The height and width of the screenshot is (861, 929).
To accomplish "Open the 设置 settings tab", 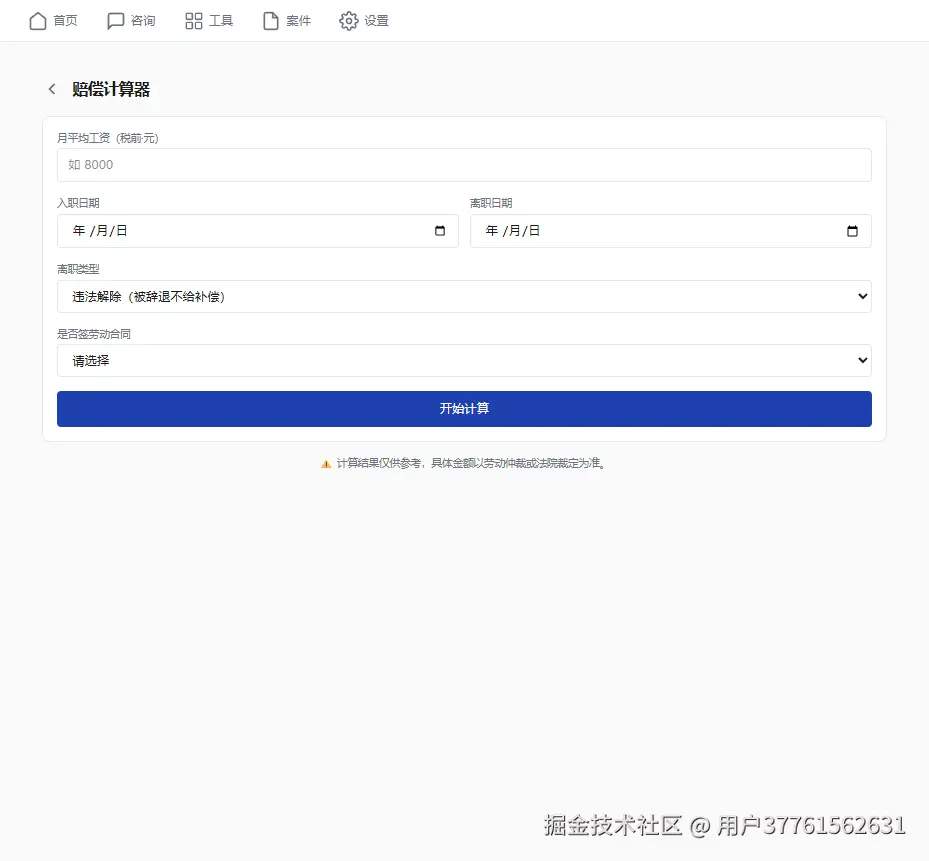I will click(364, 21).
